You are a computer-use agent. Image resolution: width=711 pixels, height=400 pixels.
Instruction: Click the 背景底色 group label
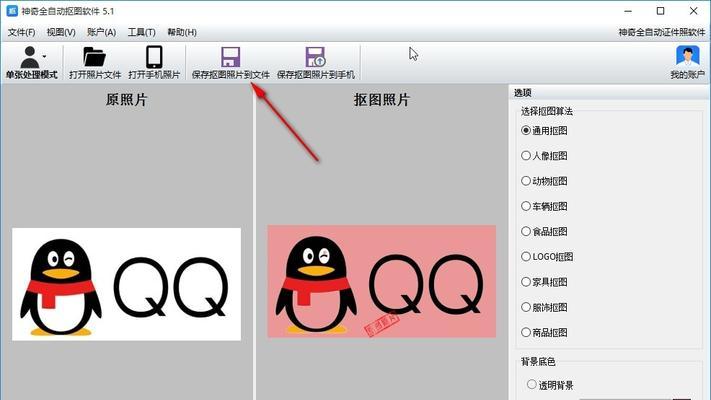(x=538, y=361)
